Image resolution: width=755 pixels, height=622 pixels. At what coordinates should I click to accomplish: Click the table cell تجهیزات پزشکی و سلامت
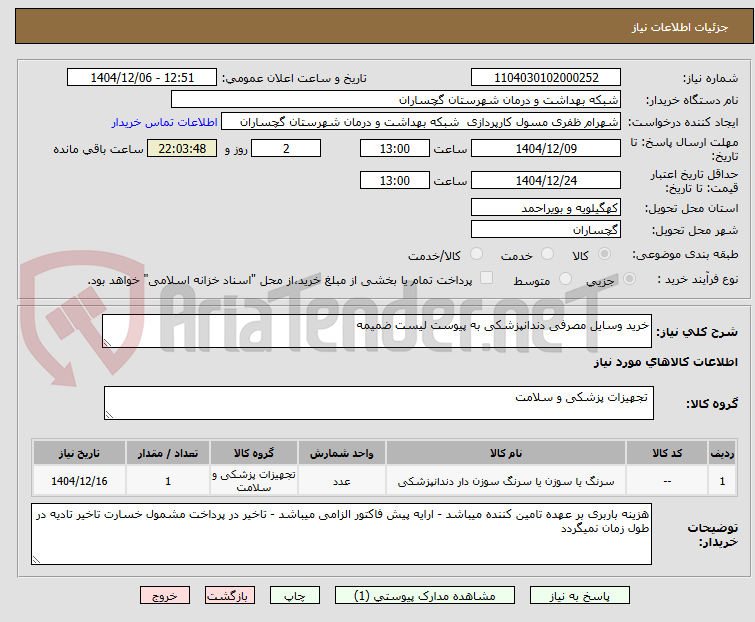click(254, 481)
